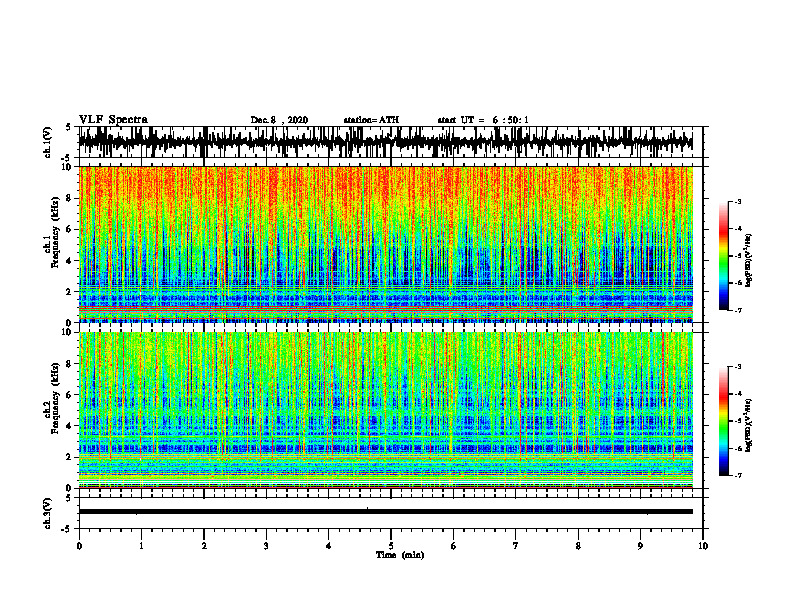Click the "6" kHz tick of ch.1 spectrogram
This screenshot has height=612, width=792.
pyautogui.click(x=69, y=230)
